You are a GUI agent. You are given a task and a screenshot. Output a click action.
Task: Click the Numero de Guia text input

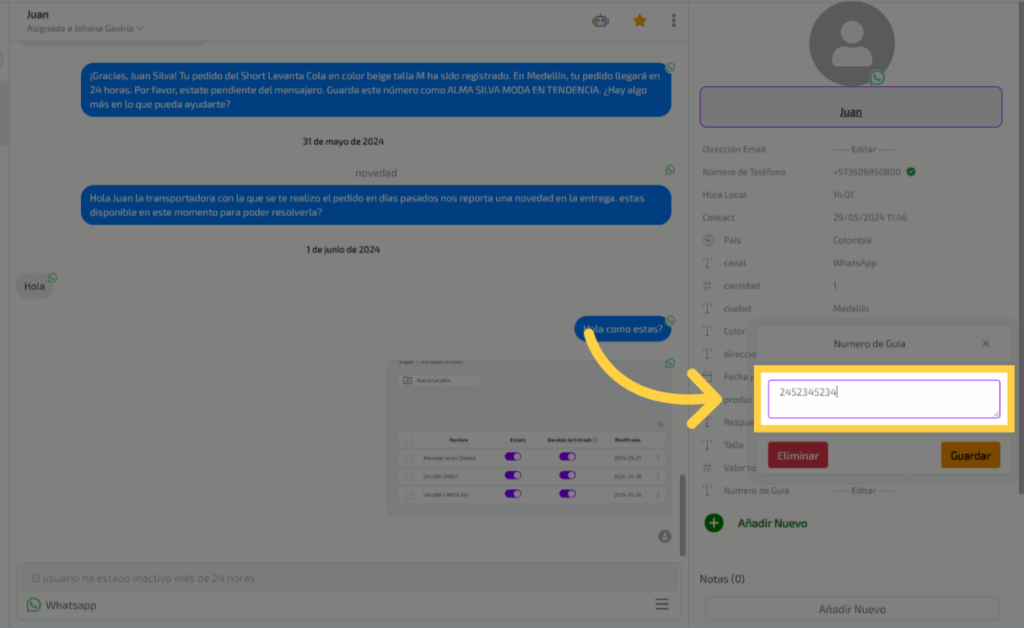pyautogui.click(x=883, y=398)
